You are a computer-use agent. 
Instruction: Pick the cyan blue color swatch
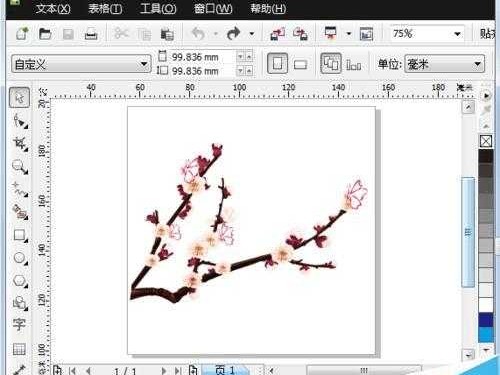tap(486, 335)
